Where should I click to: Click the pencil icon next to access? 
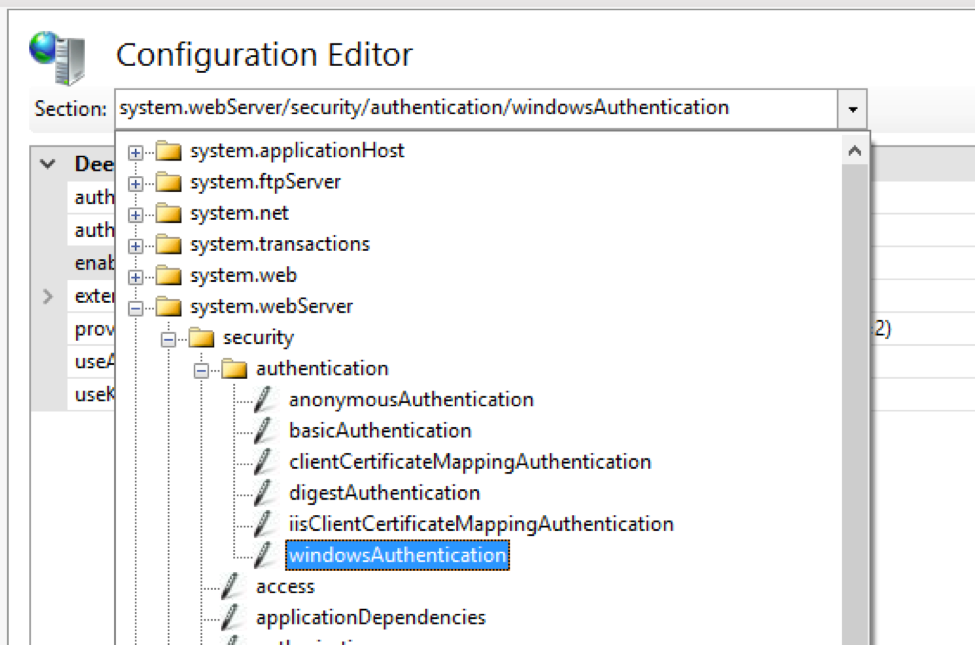(x=232, y=586)
